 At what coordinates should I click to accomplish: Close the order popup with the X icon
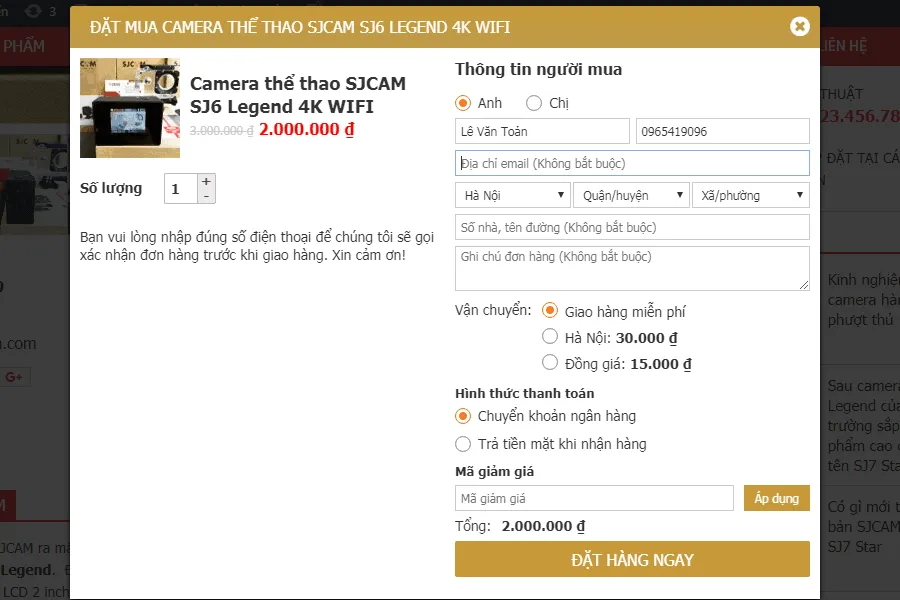[798, 27]
